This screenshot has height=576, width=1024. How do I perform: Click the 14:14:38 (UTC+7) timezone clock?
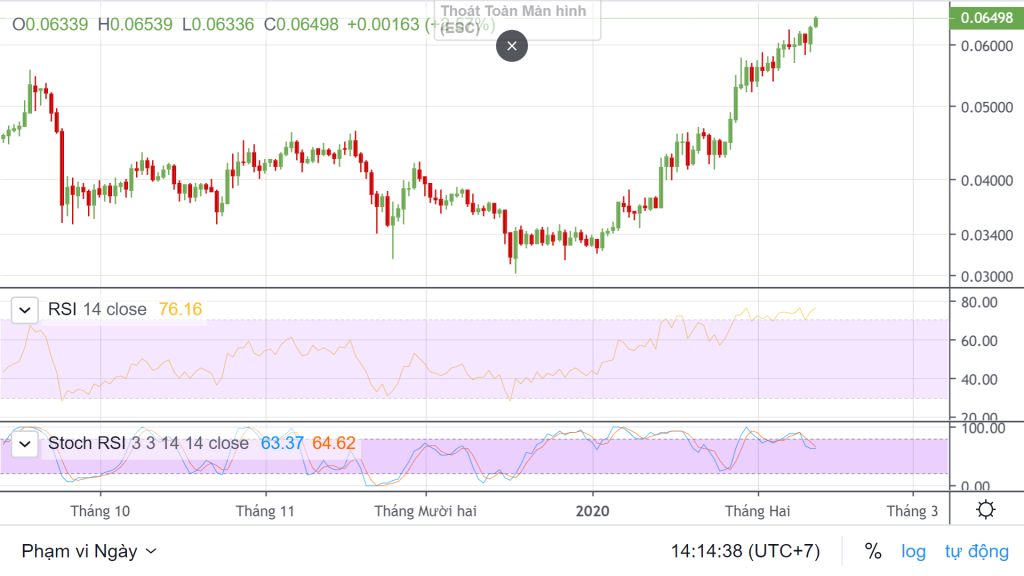pos(745,551)
